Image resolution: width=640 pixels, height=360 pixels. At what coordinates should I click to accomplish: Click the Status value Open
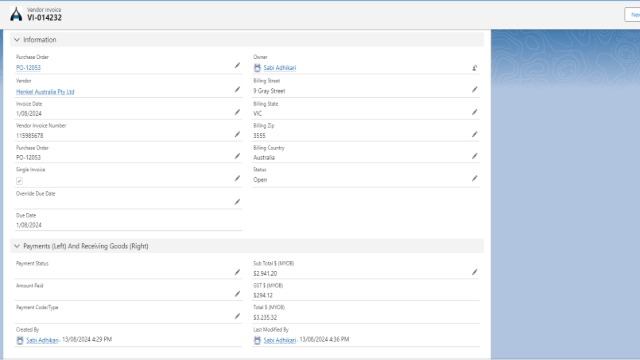click(x=260, y=180)
